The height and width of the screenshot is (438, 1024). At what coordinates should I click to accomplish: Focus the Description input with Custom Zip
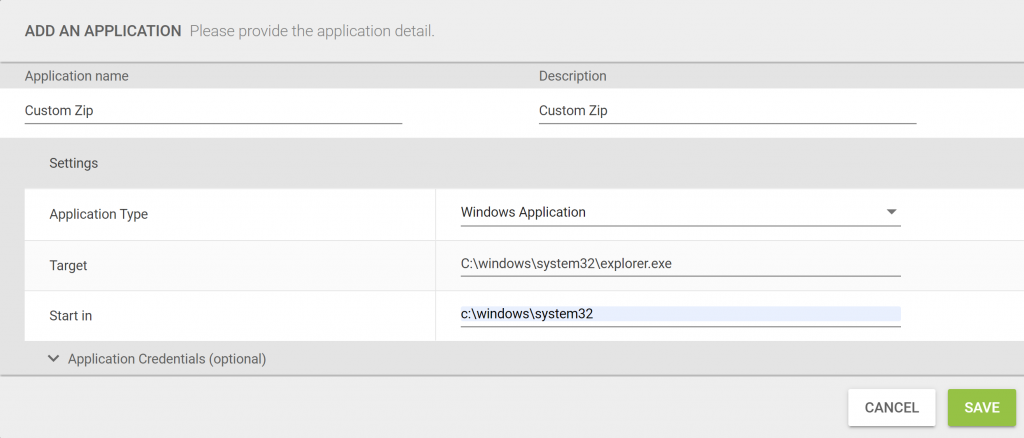coord(728,110)
